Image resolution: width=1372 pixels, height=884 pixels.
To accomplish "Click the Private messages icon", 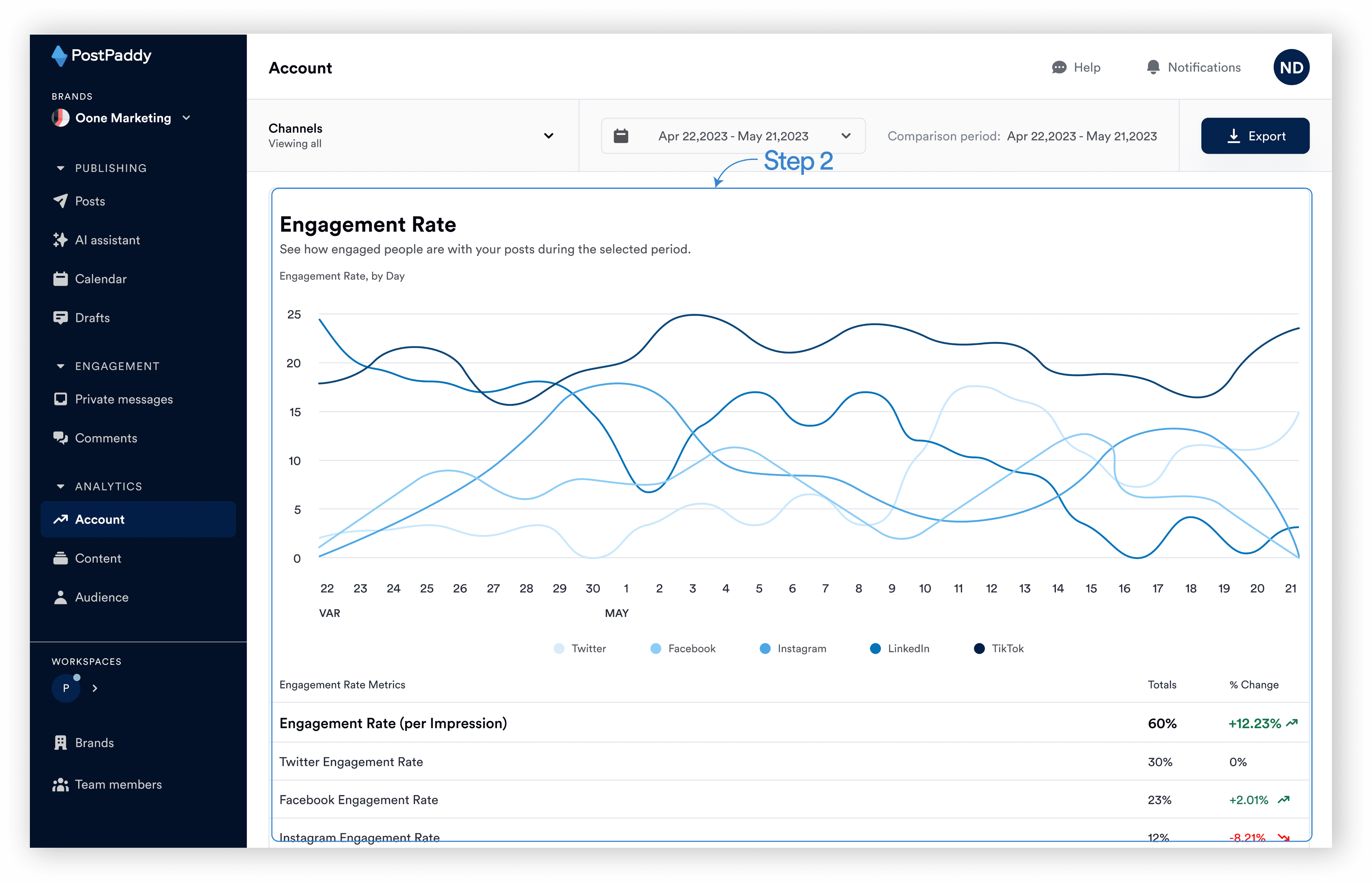I will point(60,399).
